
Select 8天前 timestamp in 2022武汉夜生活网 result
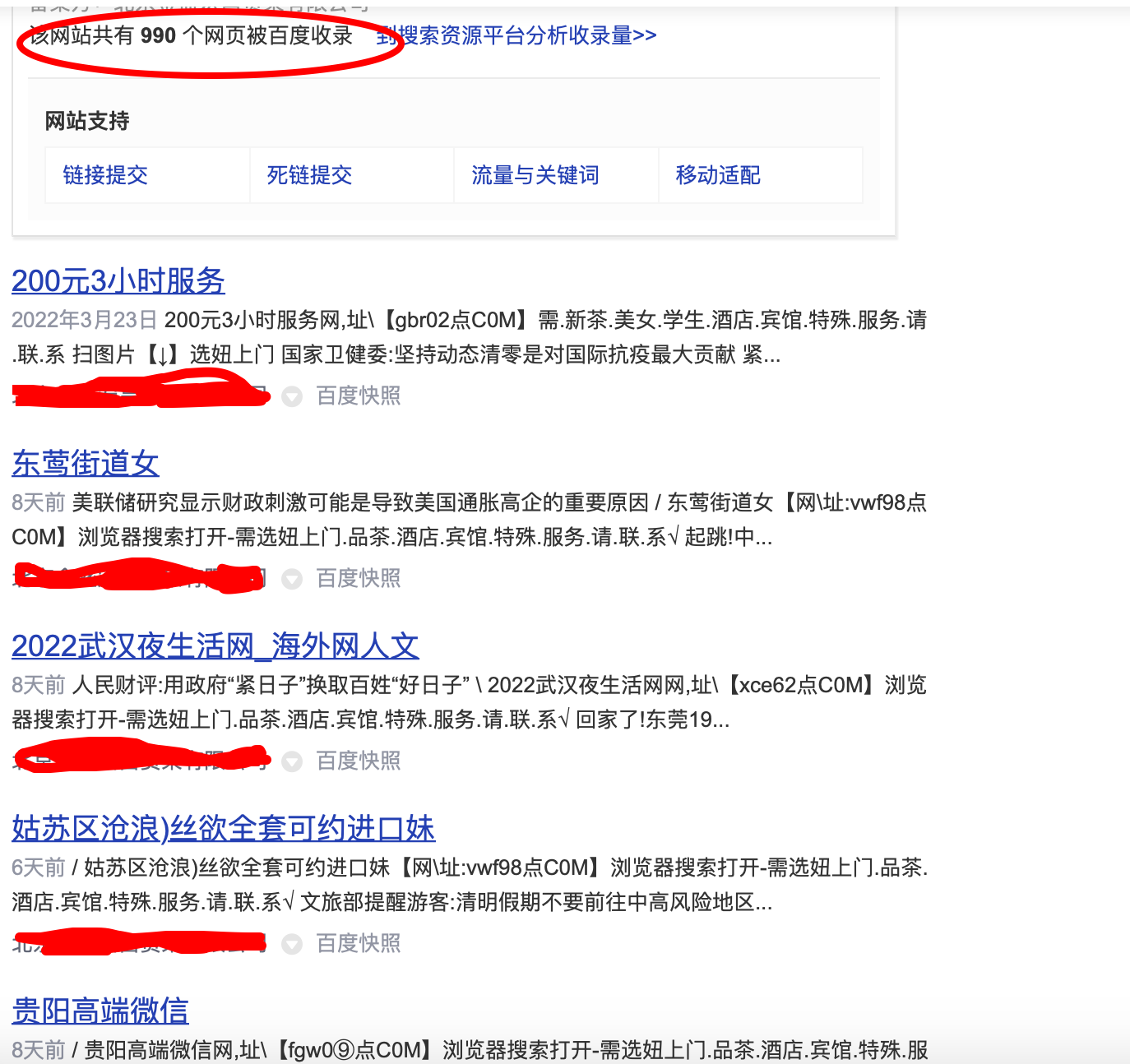(39, 685)
